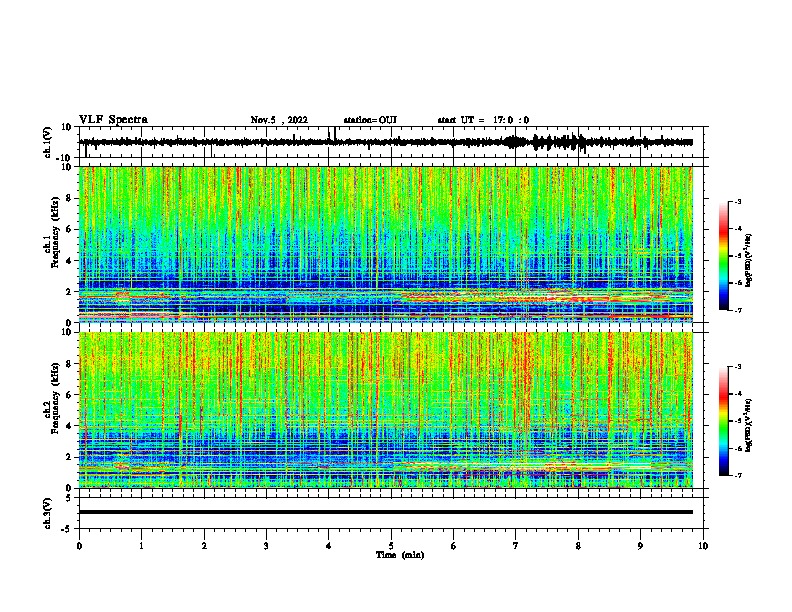Screen dimensions: 792x612
Task: Click time axis tick label "4"
Action: pos(329,546)
